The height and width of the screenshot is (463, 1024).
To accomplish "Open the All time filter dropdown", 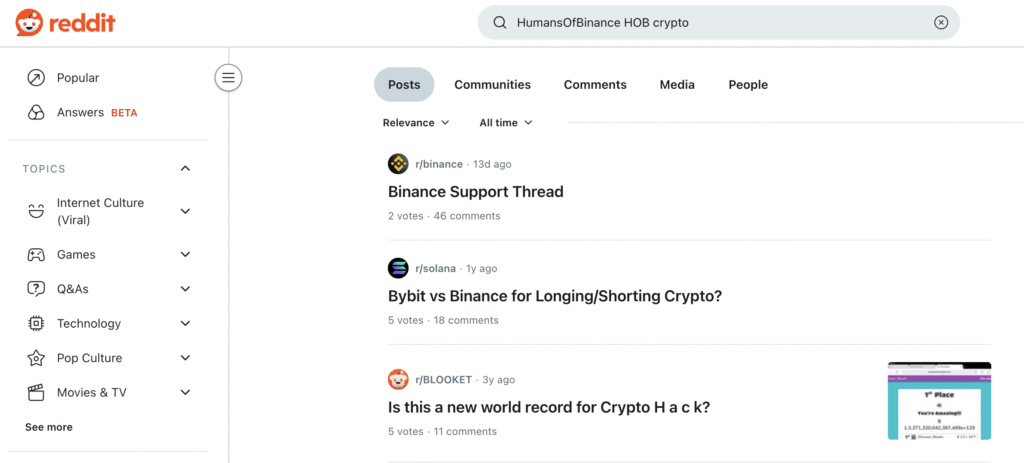I will [506, 123].
